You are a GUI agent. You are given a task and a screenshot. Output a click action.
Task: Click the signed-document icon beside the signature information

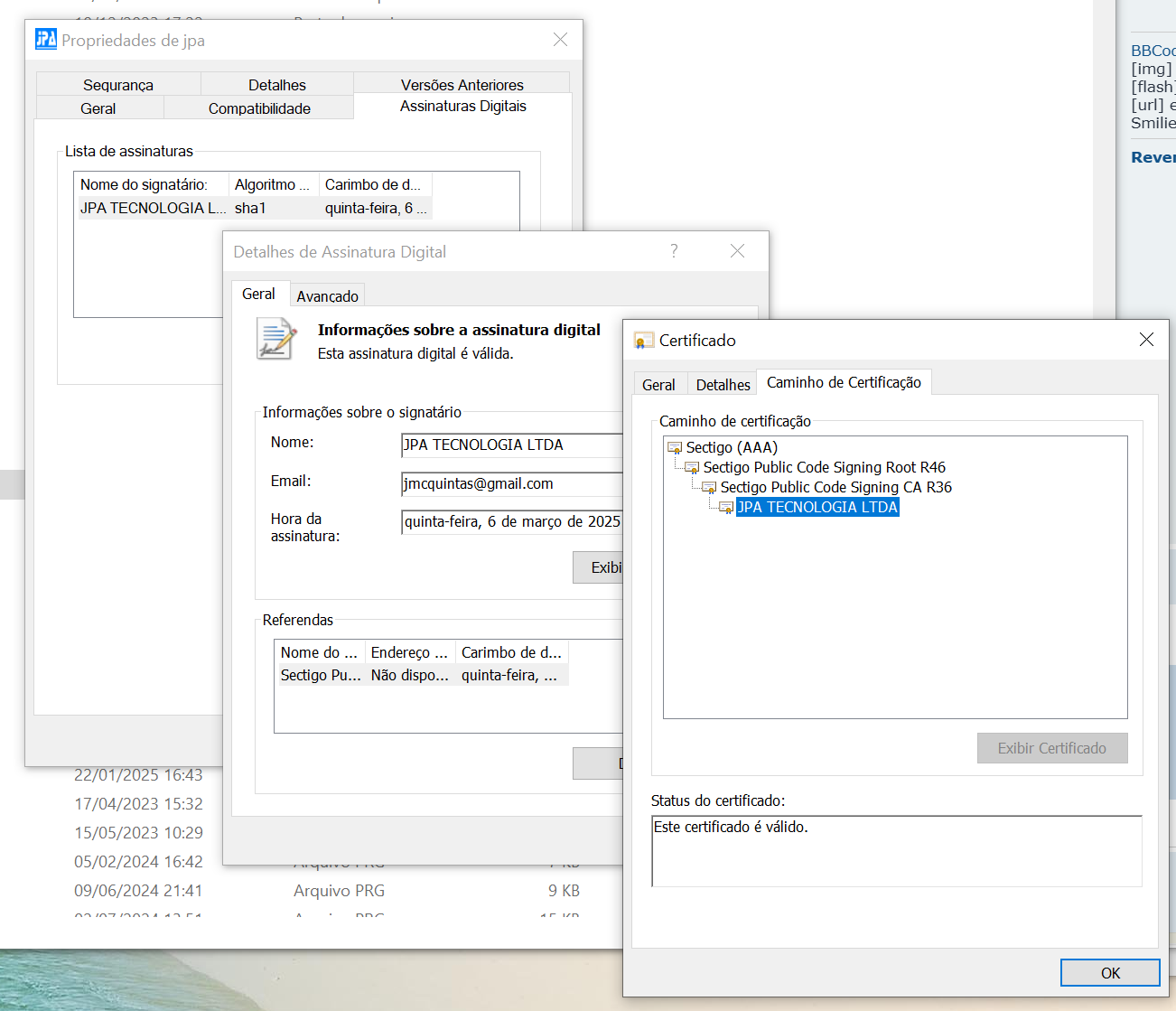point(276,339)
